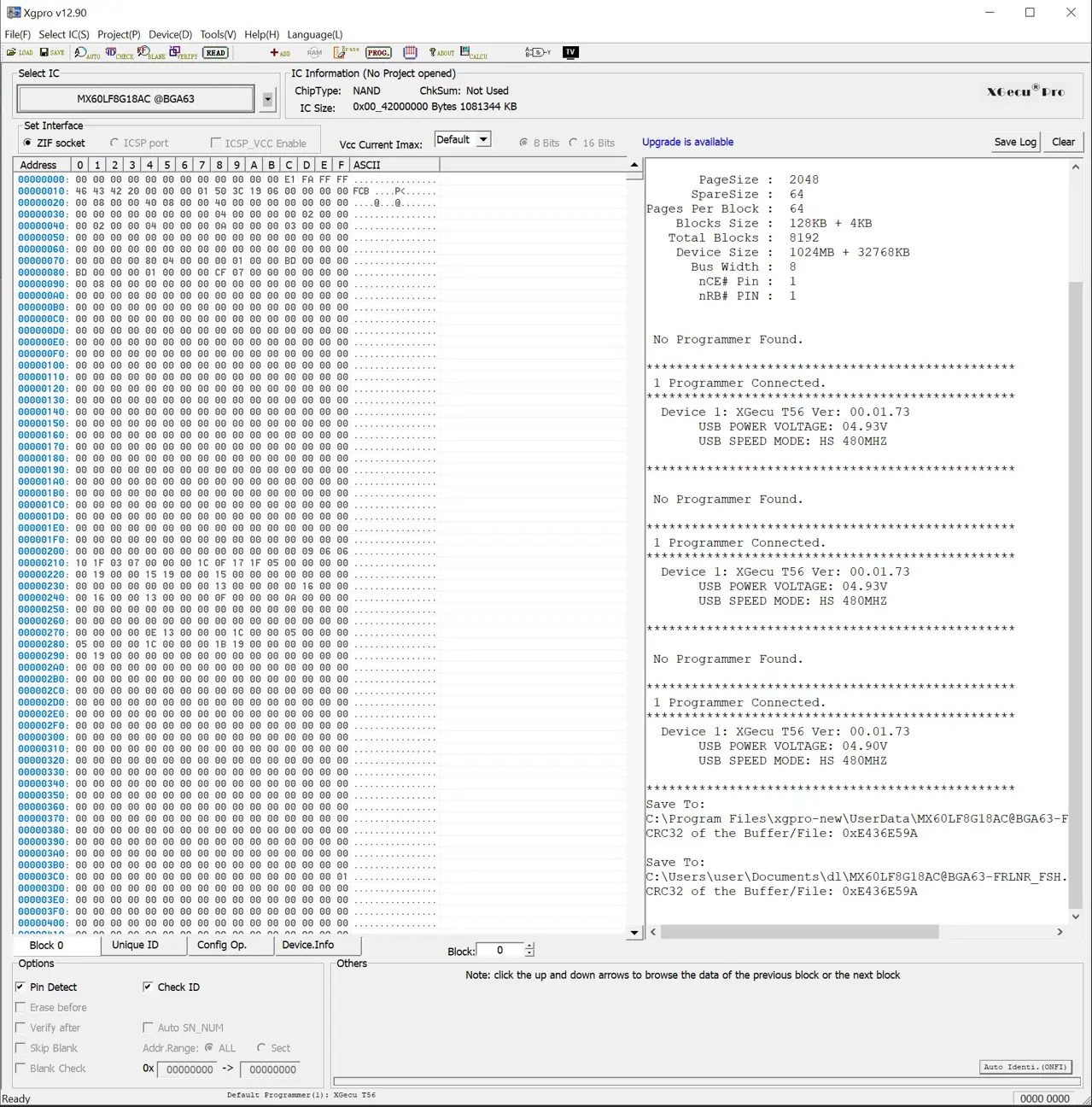Select Sect address range radio
This screenshot has width=1092, height=1107.
pyautogui.click(x=274, y=1048)
